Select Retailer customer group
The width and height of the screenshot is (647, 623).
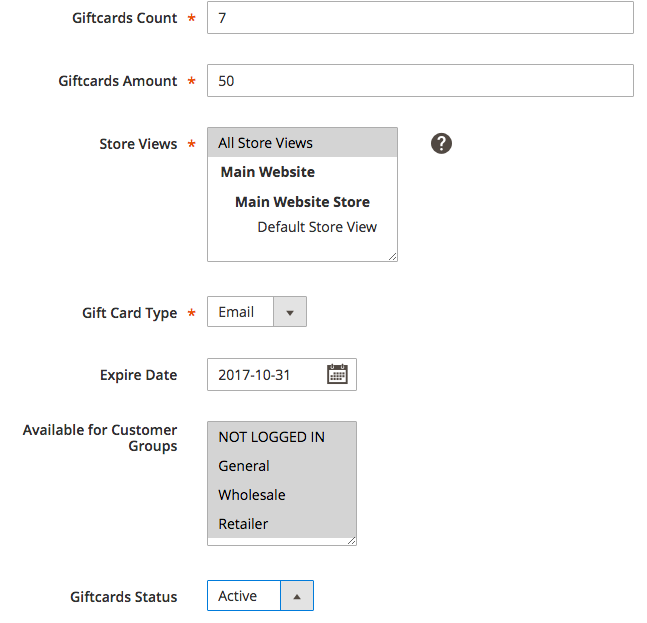point(282,524)
